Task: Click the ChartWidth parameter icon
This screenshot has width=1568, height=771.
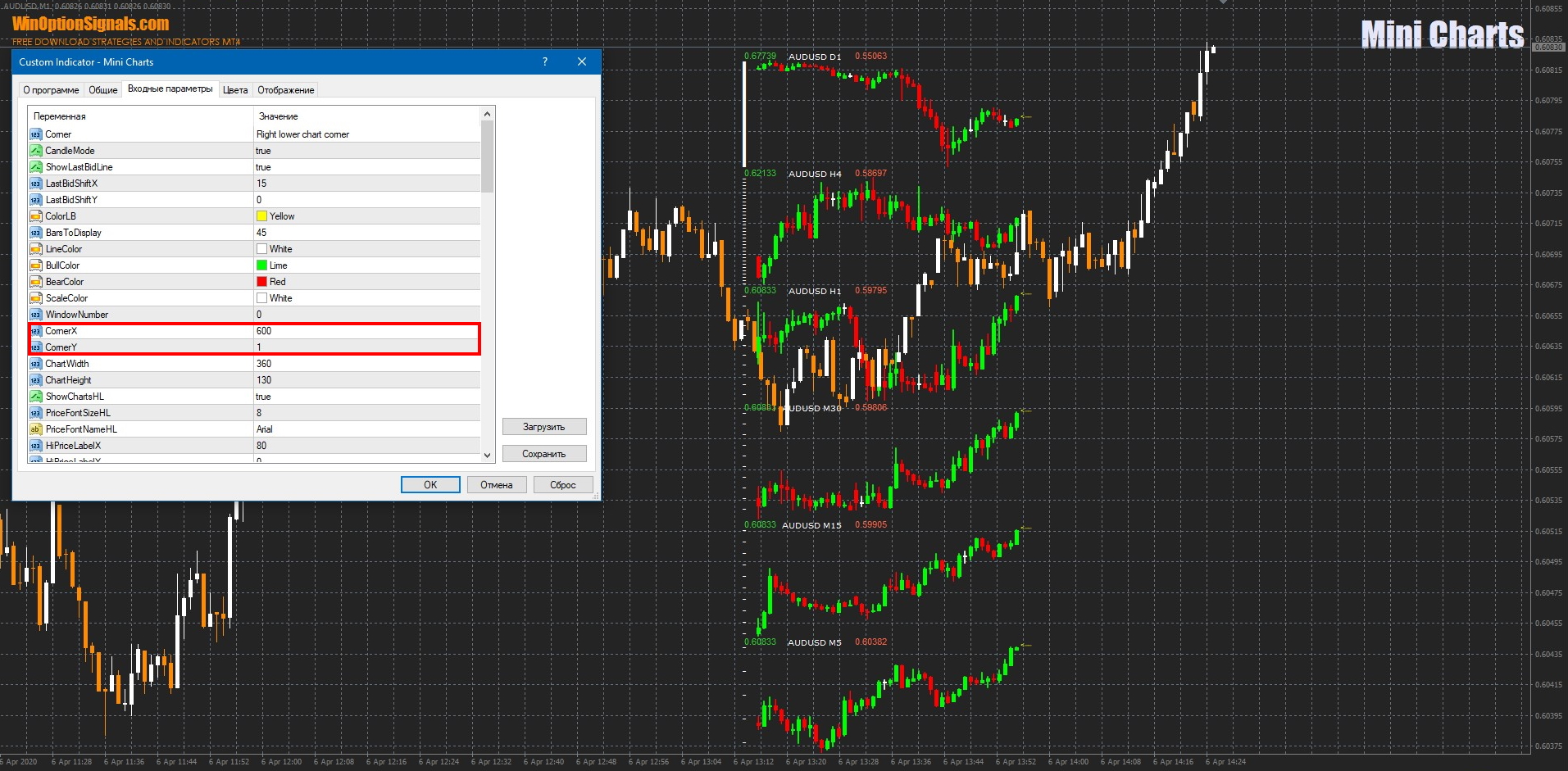Action: [36, 364]
